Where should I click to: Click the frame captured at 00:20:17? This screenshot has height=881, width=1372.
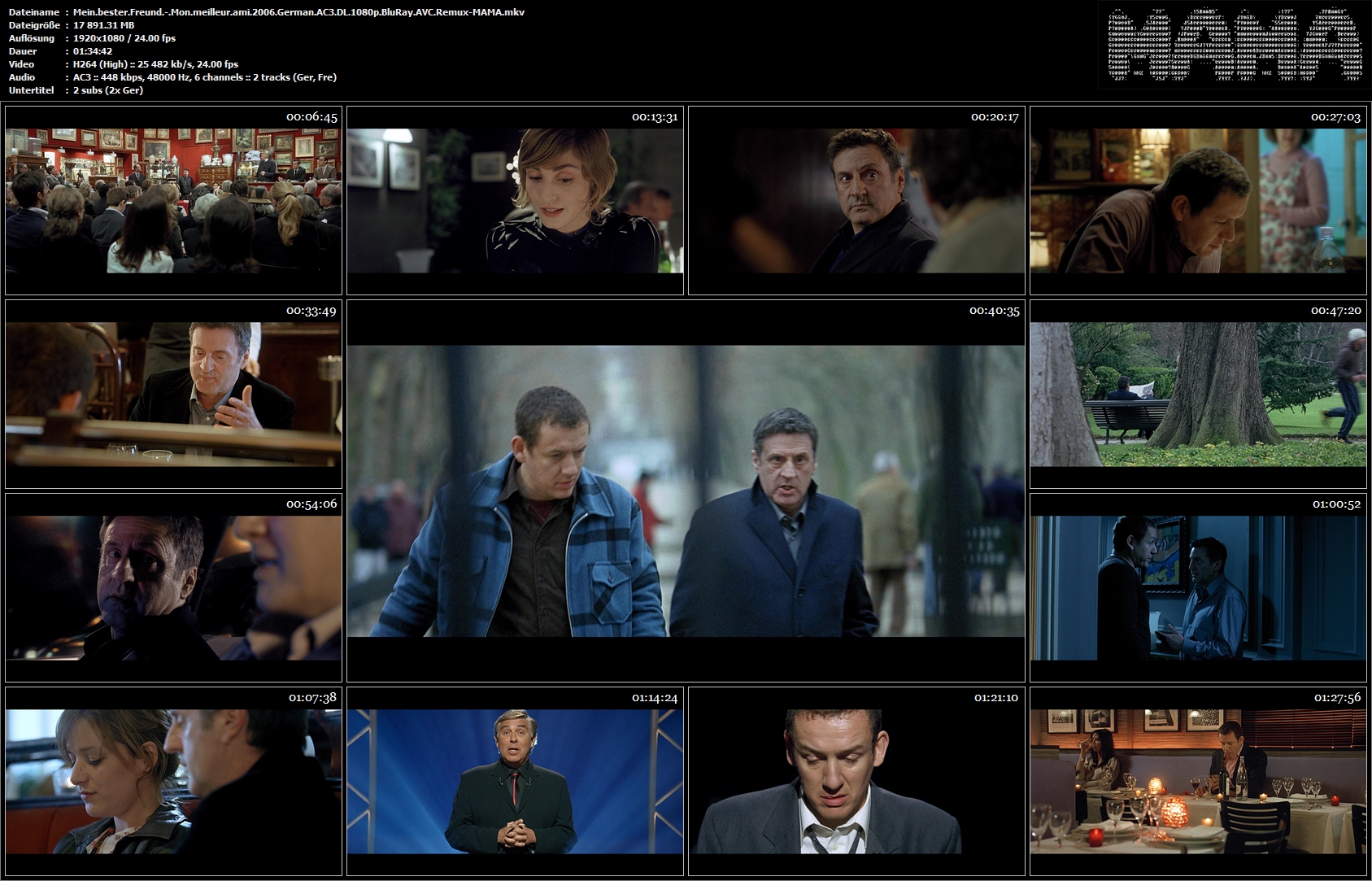click(x=856, y=200)
